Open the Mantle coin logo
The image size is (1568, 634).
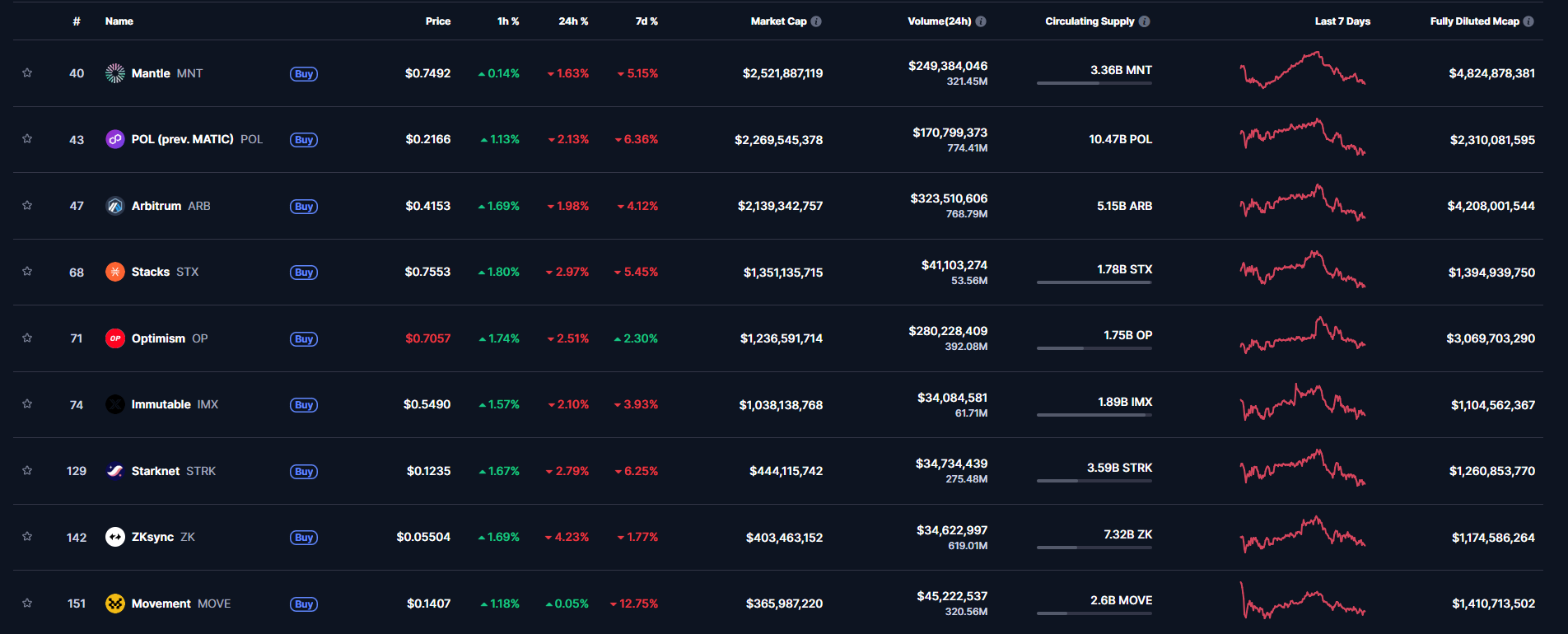coord(115,73)
